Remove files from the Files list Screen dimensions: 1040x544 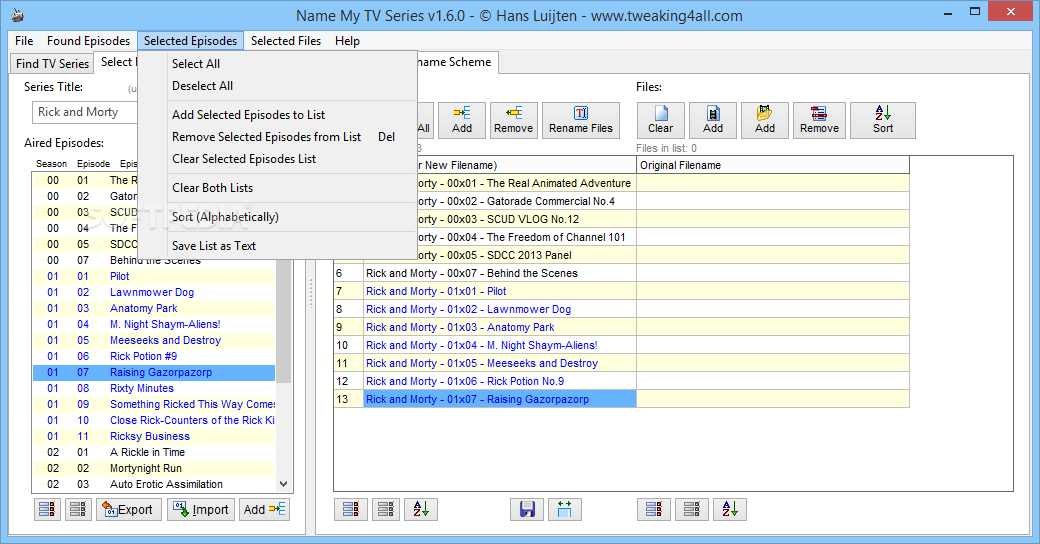coord(819,120)
